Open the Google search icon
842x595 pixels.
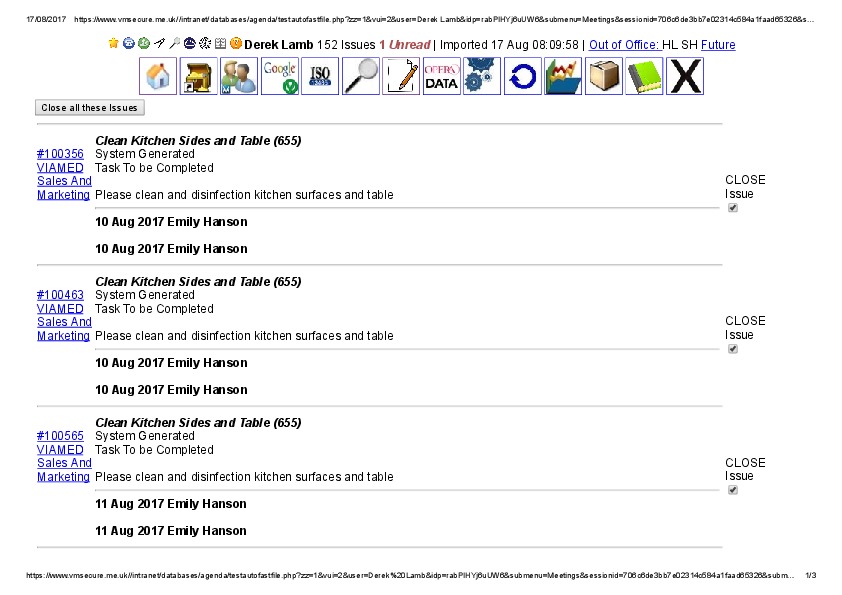pyautogui.click(x=279, y=76)
